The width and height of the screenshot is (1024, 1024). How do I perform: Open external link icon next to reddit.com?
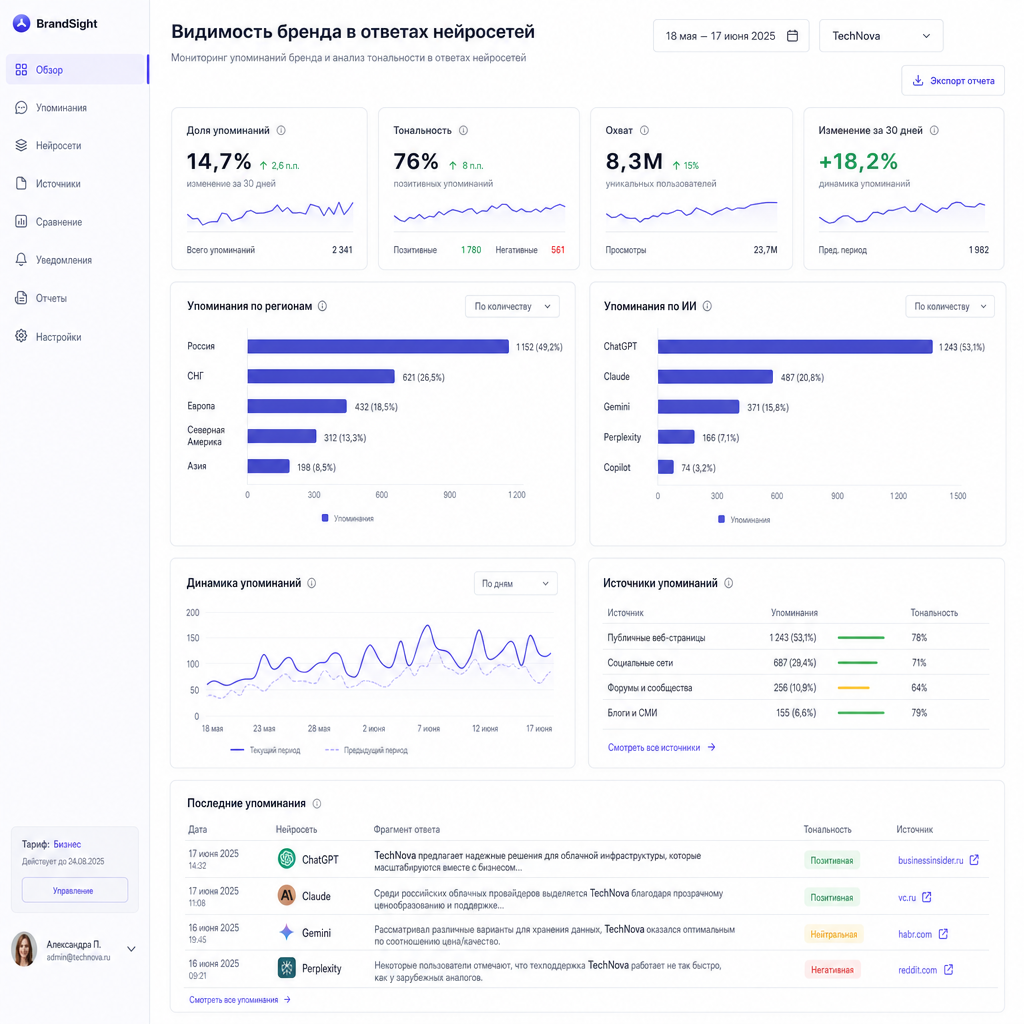point(948,970)
